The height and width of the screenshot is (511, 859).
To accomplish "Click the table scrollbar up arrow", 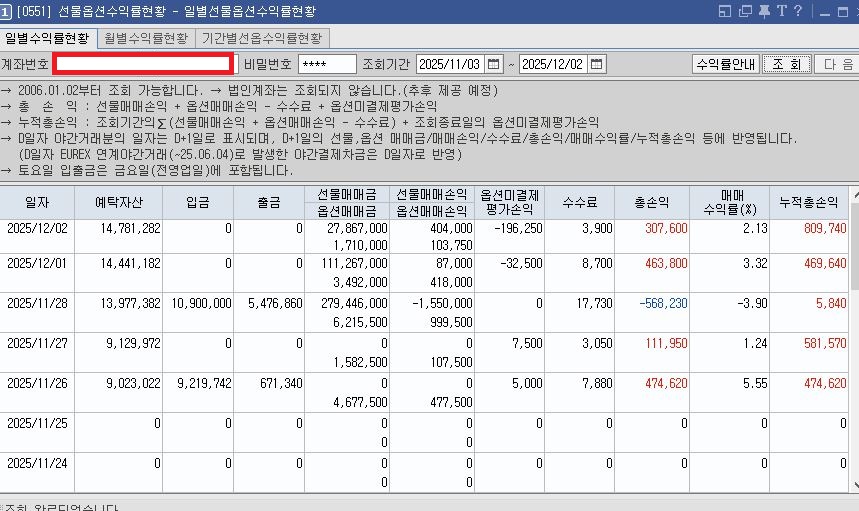I will pos(855,194).
